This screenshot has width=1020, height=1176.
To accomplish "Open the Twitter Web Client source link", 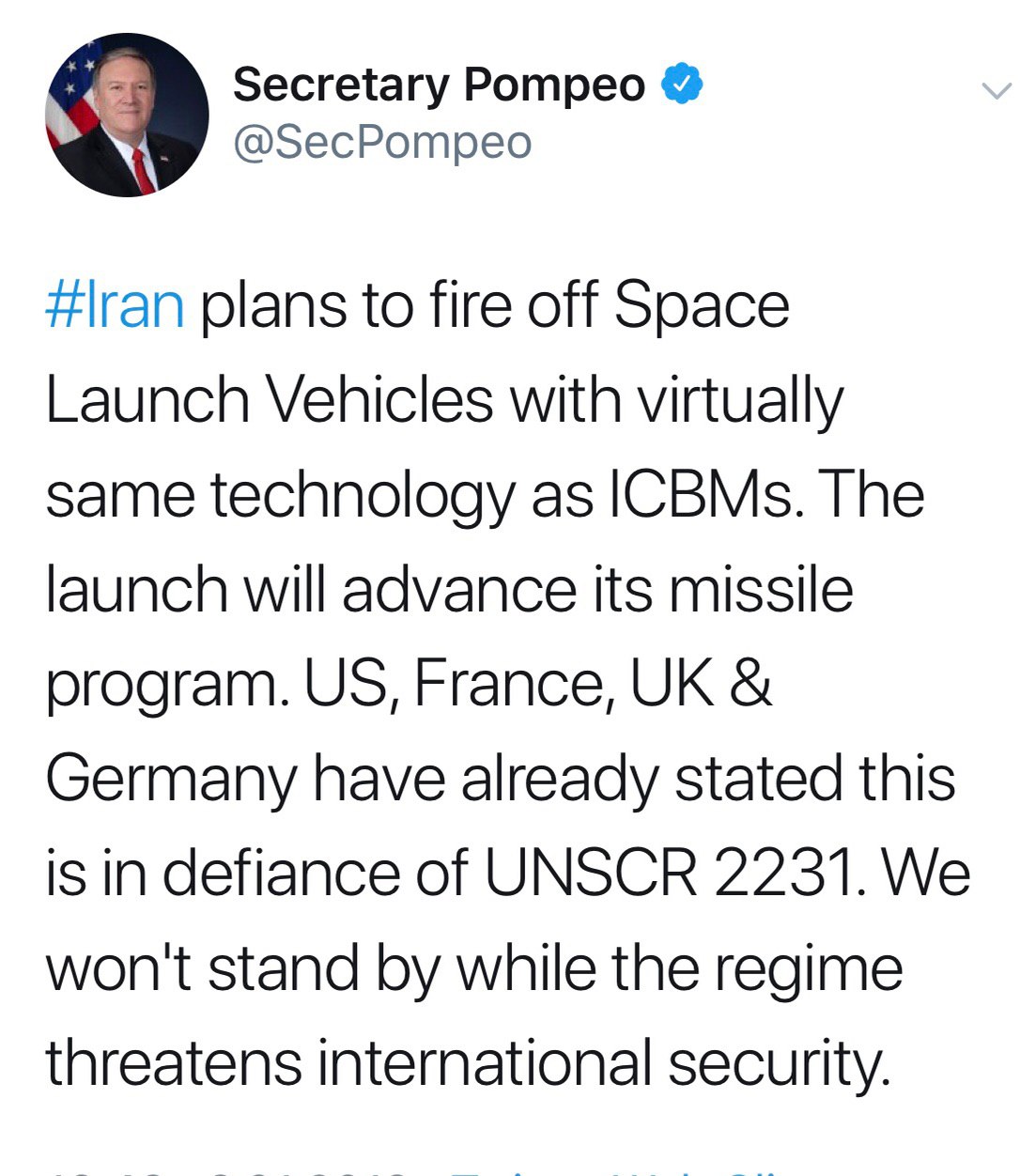I will tap(610, 1171).
